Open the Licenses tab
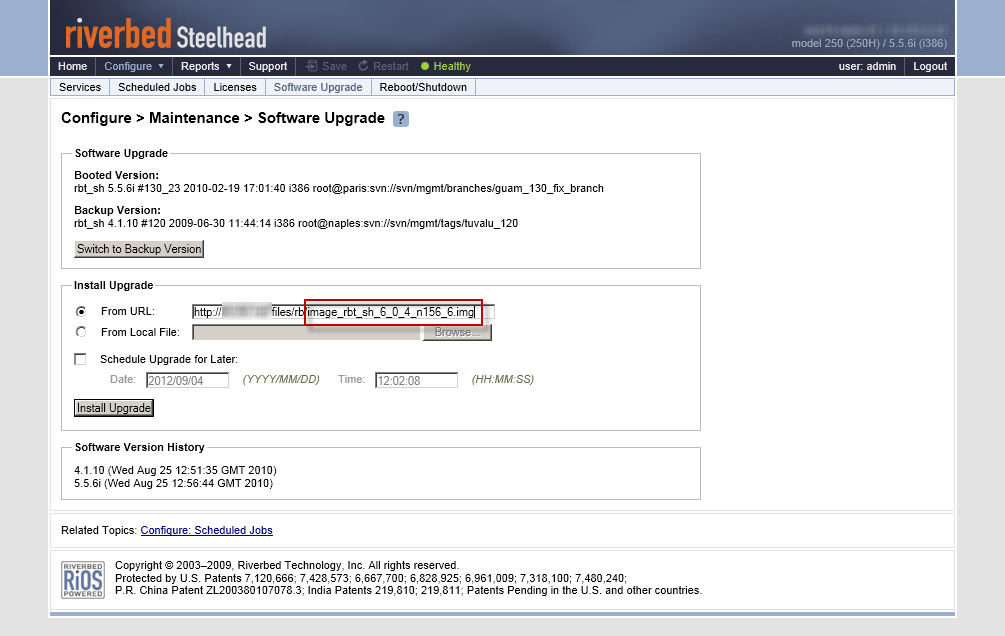Viewport: 1005px width, 636px height. [235, 87]
